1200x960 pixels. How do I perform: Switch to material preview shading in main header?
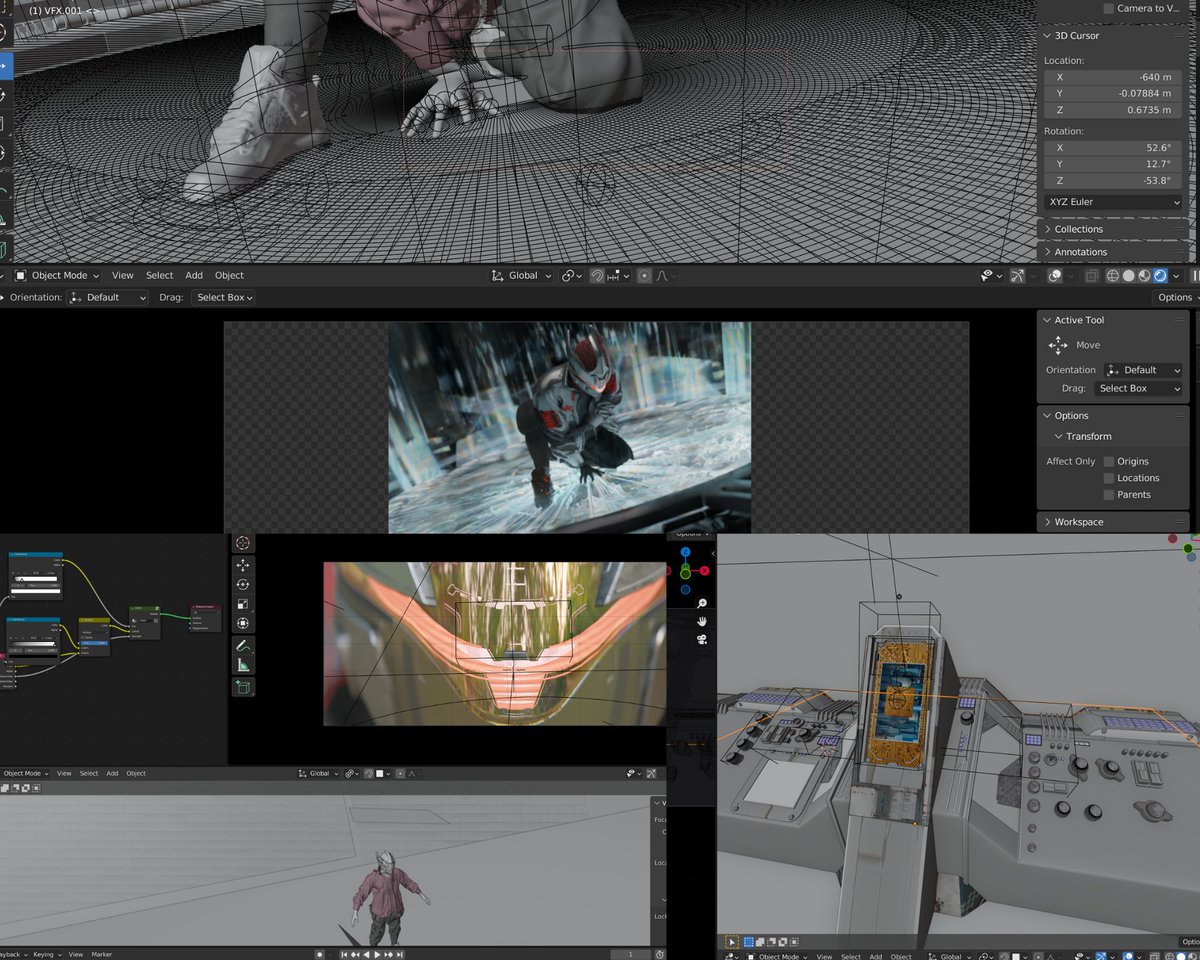pos(1144,275)
